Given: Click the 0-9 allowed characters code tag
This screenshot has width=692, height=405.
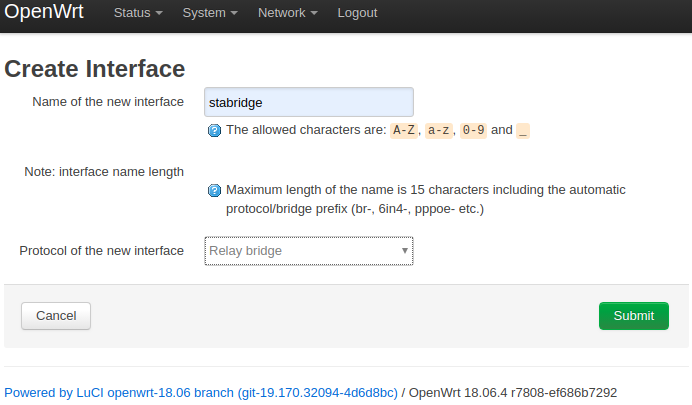Looking at the screenshot, I should [473, 130].
